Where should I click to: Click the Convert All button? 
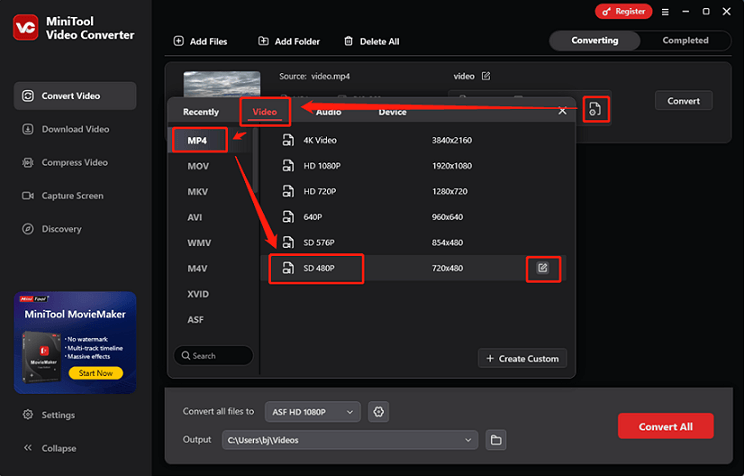pos(665,426)
